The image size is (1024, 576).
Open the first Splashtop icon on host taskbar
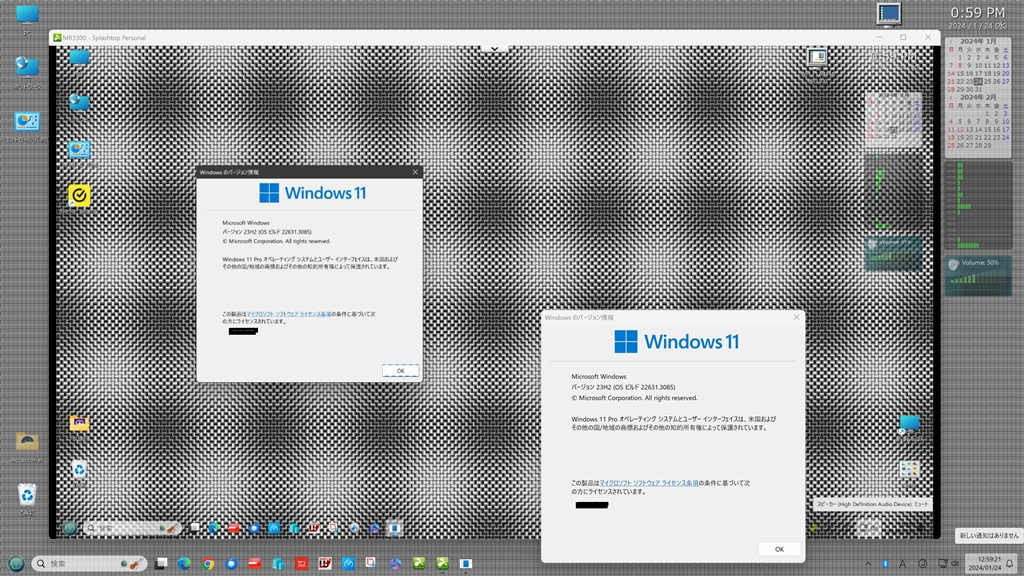(419, 563)
